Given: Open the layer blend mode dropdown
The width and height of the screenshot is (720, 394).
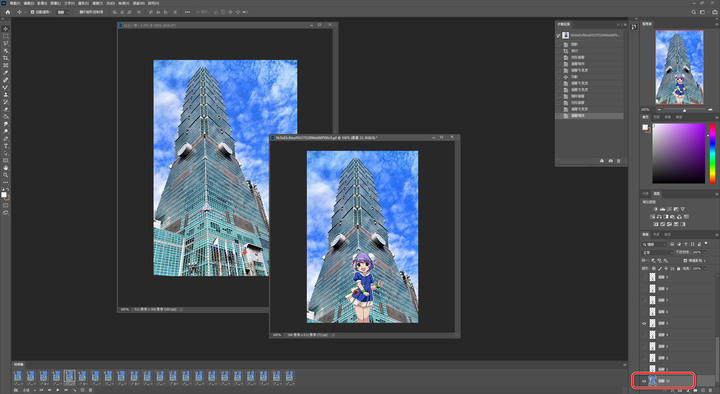Looking at the screenshot, I should click(x=658, y=253).
